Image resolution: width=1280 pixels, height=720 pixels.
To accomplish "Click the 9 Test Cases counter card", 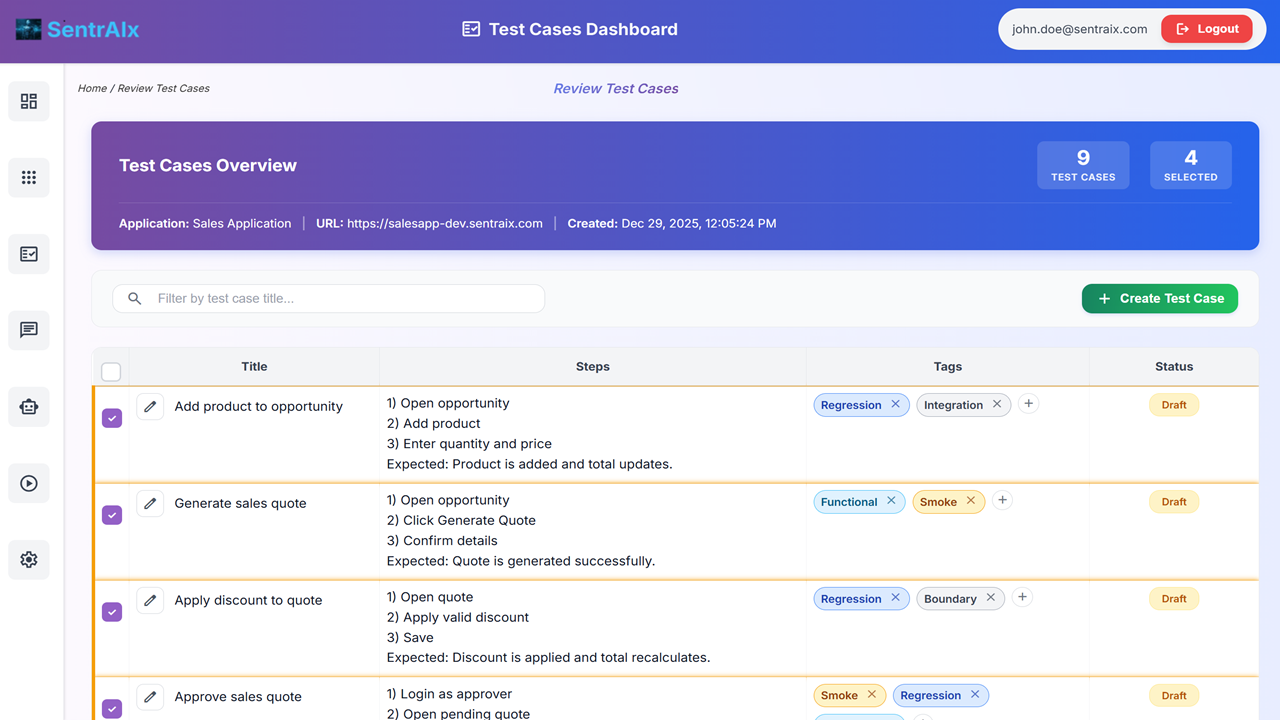I will (1083, 165).
